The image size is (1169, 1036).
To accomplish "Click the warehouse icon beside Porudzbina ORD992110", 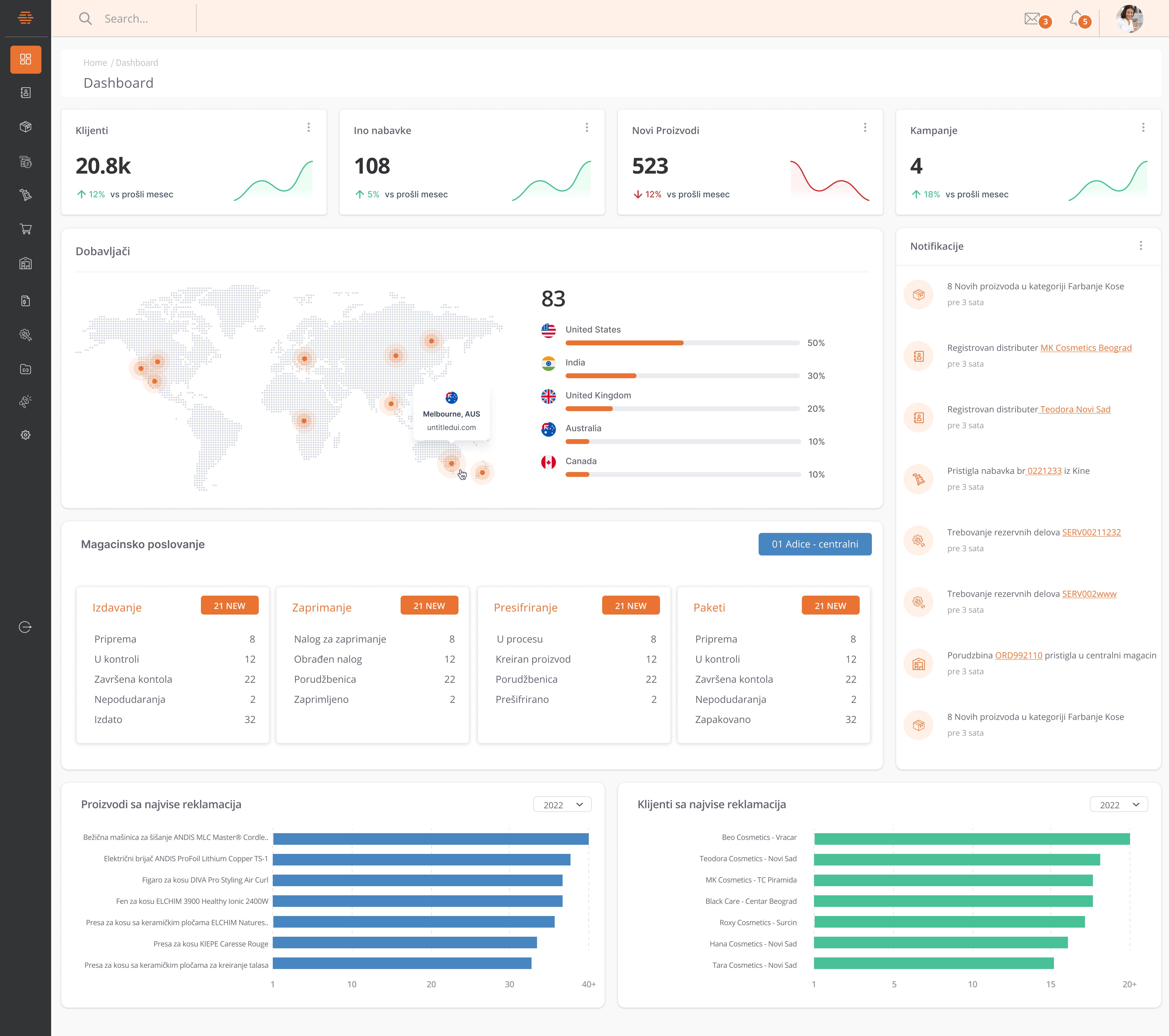I will point(919,664).
